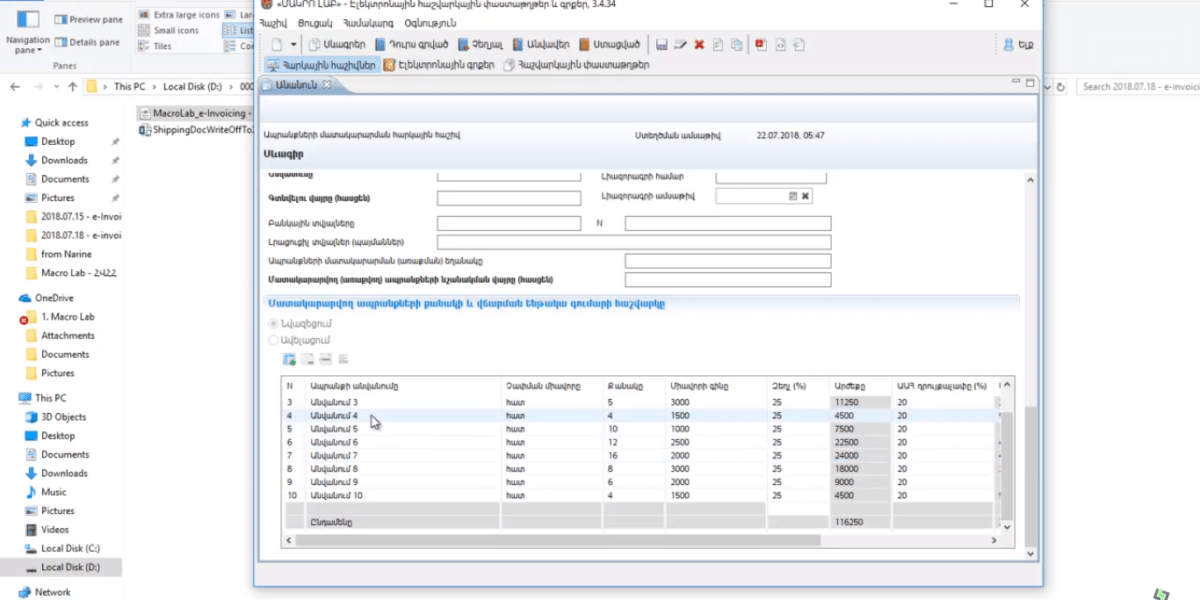Image resolution: width=1200 pixels, height=600 pixels.
Task: Click the Բանկային տվյալները input field
Action: [x=509, y=223]
